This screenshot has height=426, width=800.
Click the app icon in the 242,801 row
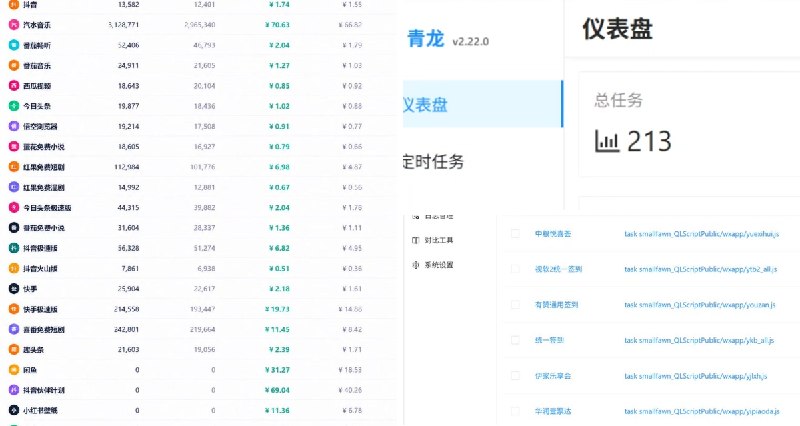click(14, 329)
